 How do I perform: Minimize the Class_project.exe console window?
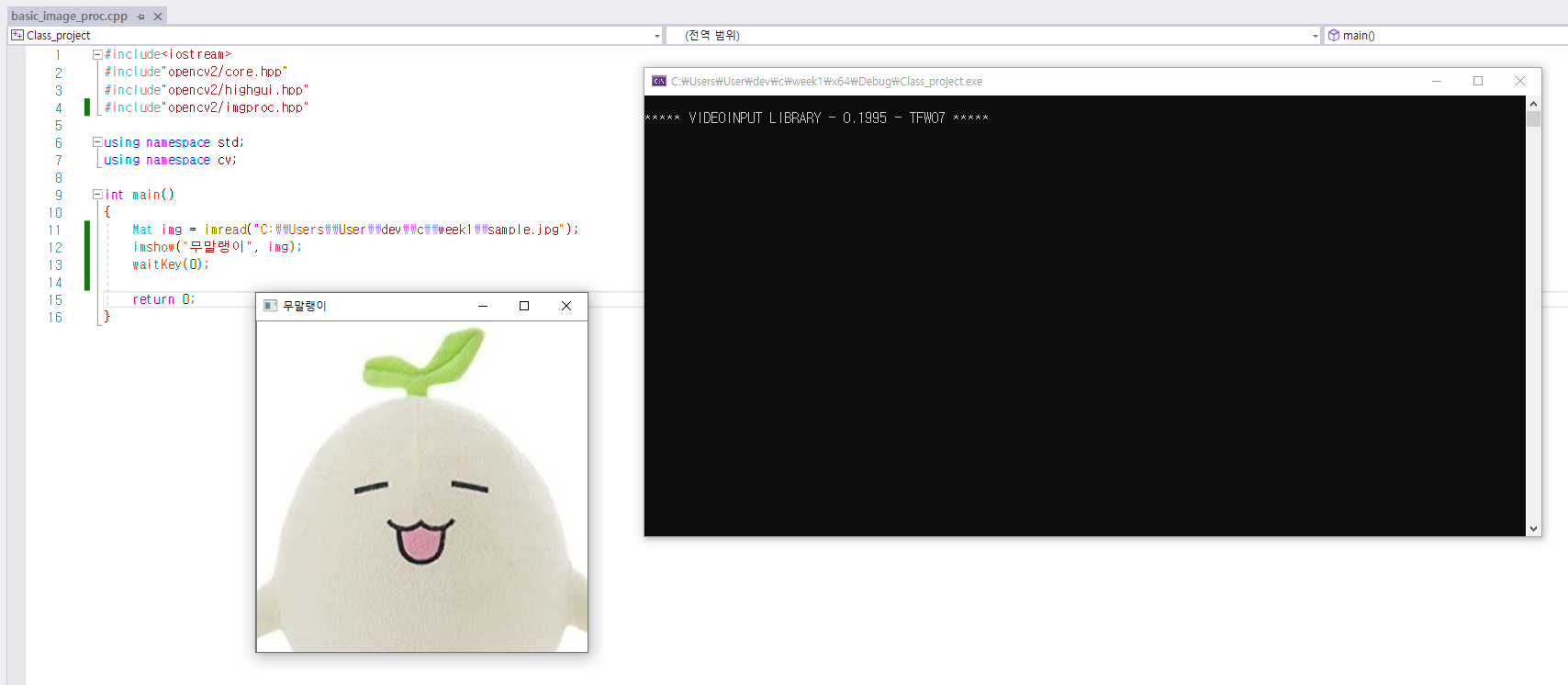click(1437, 81)
